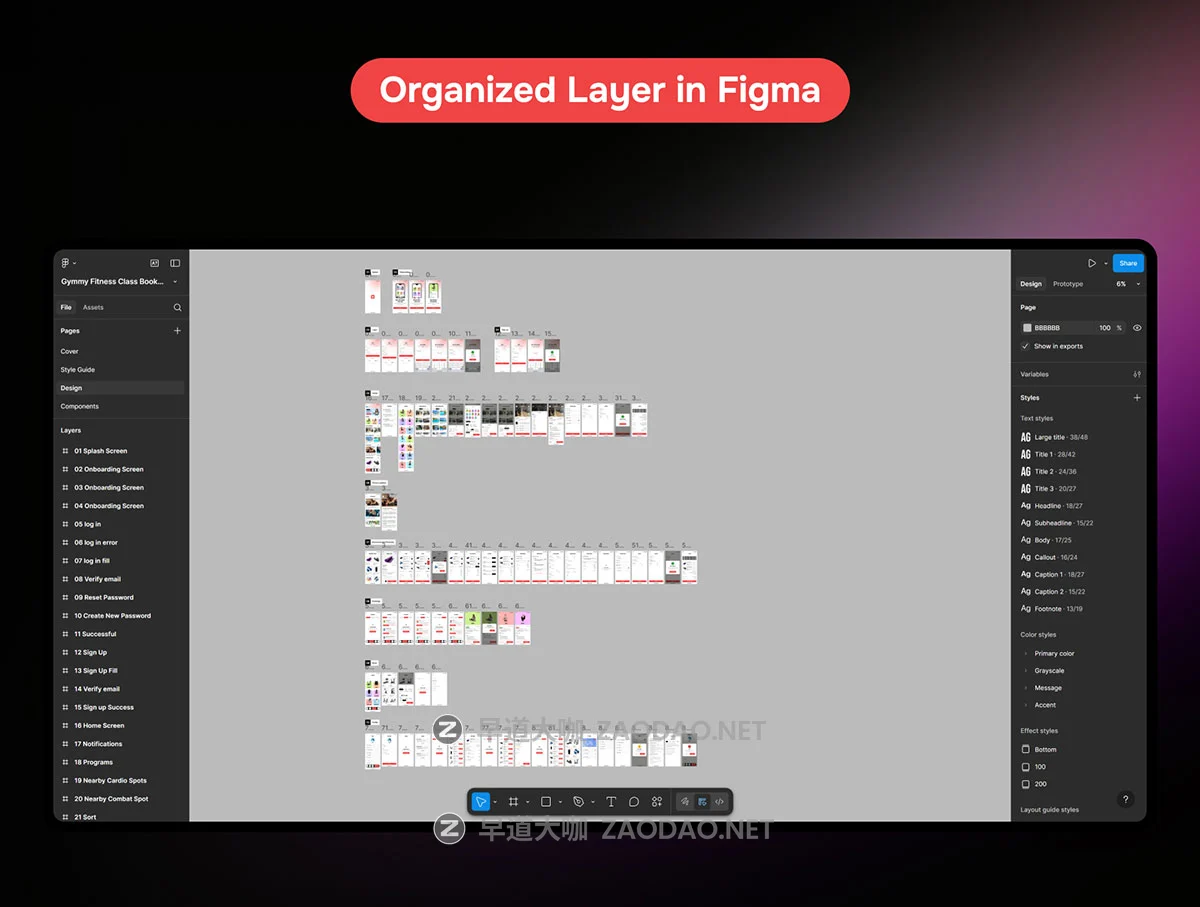
Task: Open the Style Guide page
Action: [x=78, y=370]
